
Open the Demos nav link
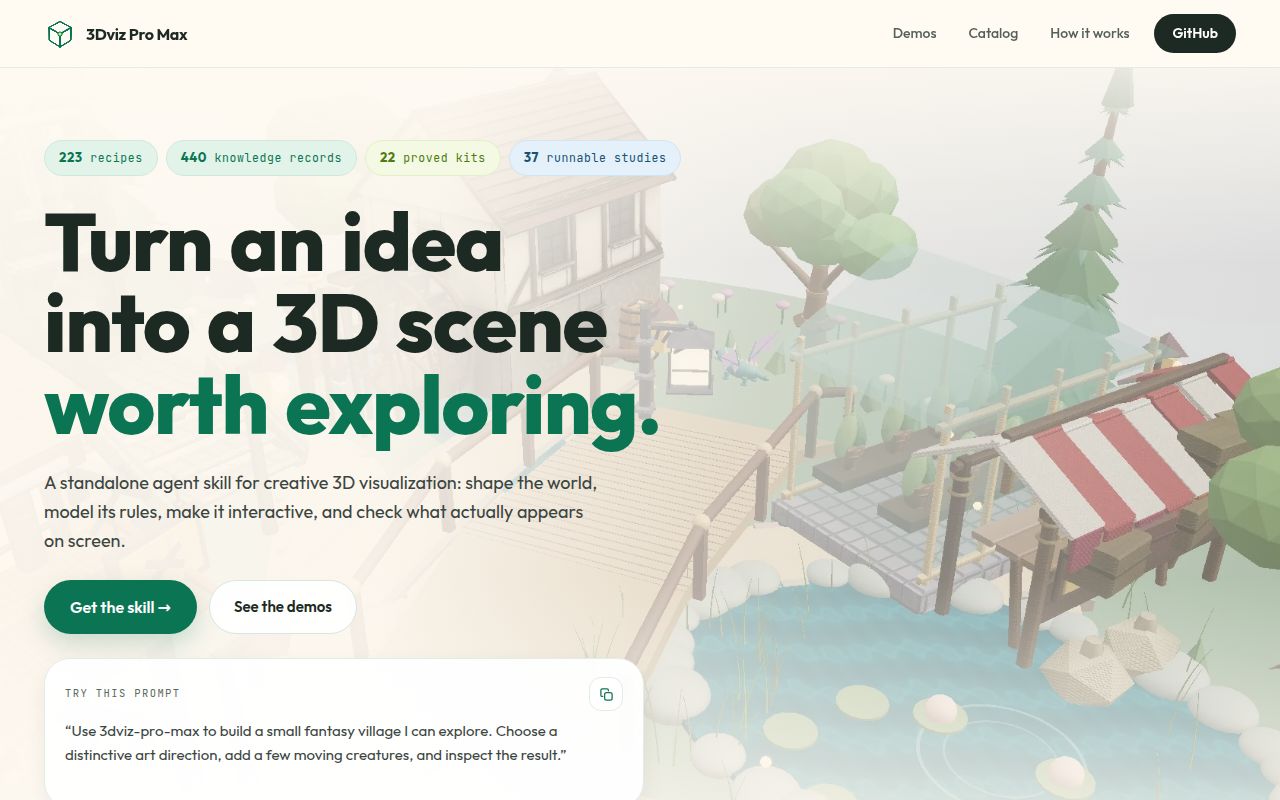point(914,33)
